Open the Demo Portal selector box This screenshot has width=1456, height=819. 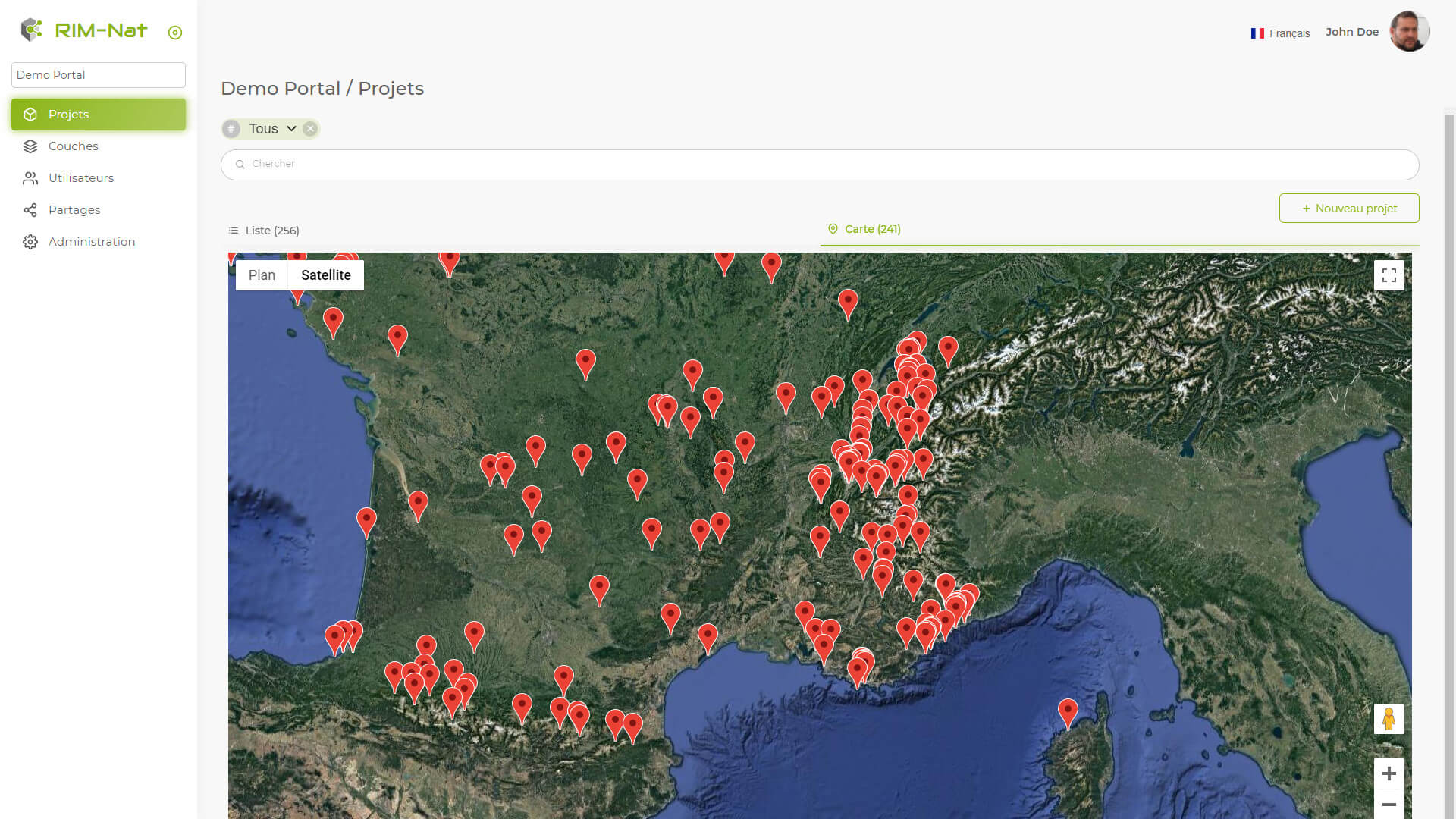99,75
